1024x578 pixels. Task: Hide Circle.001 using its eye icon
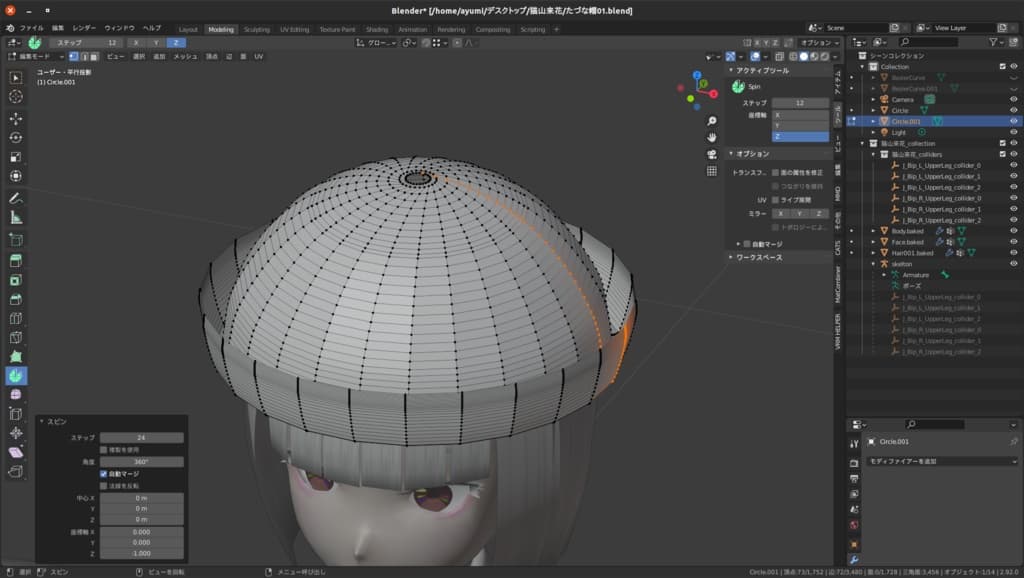tap(1013, 121)
